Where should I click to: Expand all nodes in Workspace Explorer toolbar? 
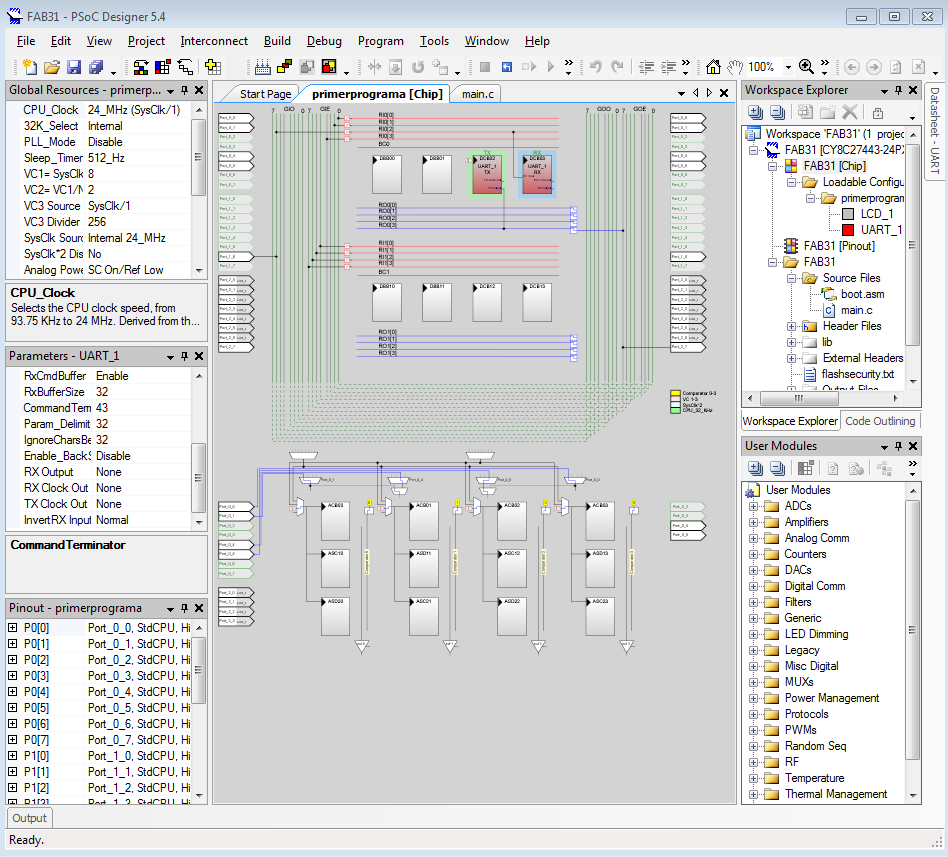click(x=755, y=112)
